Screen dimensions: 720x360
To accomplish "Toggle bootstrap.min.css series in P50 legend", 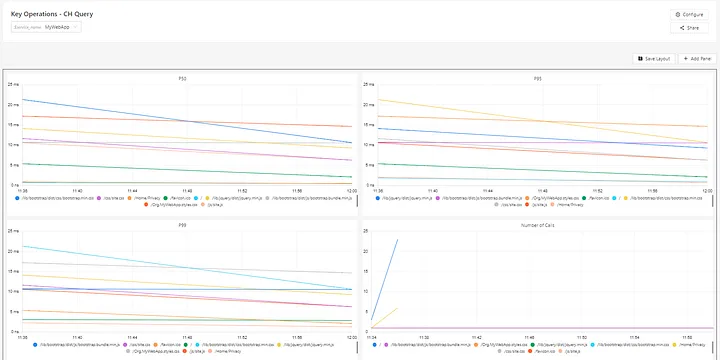I will tap(55, 198).
